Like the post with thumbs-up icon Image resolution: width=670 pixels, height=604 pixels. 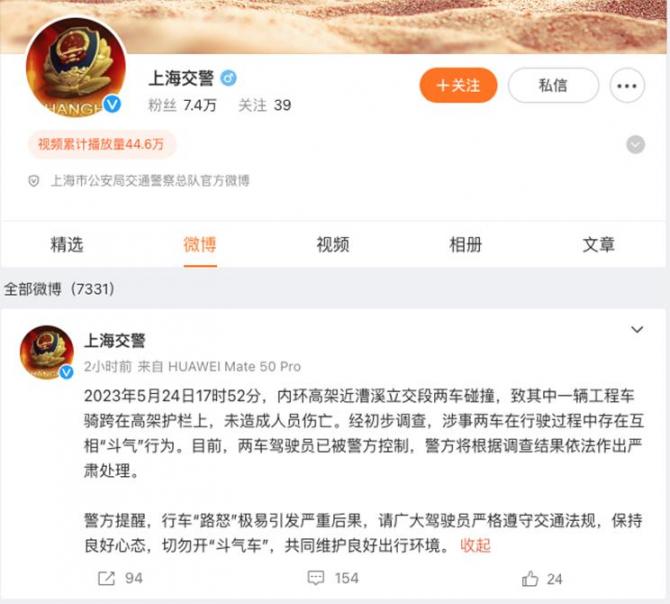(x=530, y=579)
